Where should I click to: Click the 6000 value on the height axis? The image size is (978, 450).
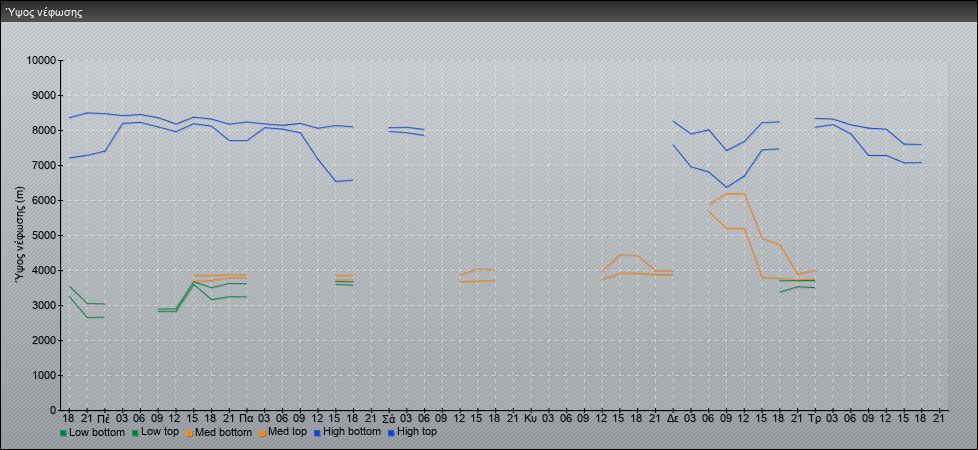44,200
